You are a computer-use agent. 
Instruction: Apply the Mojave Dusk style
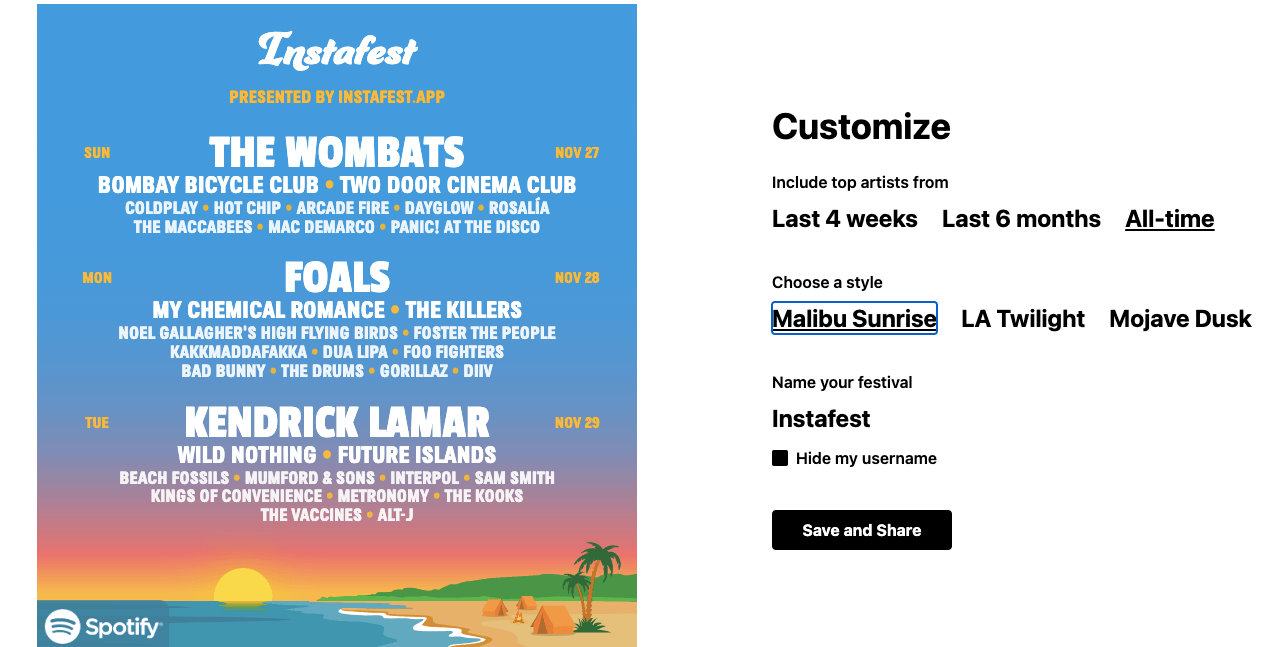click(1180, 319)
